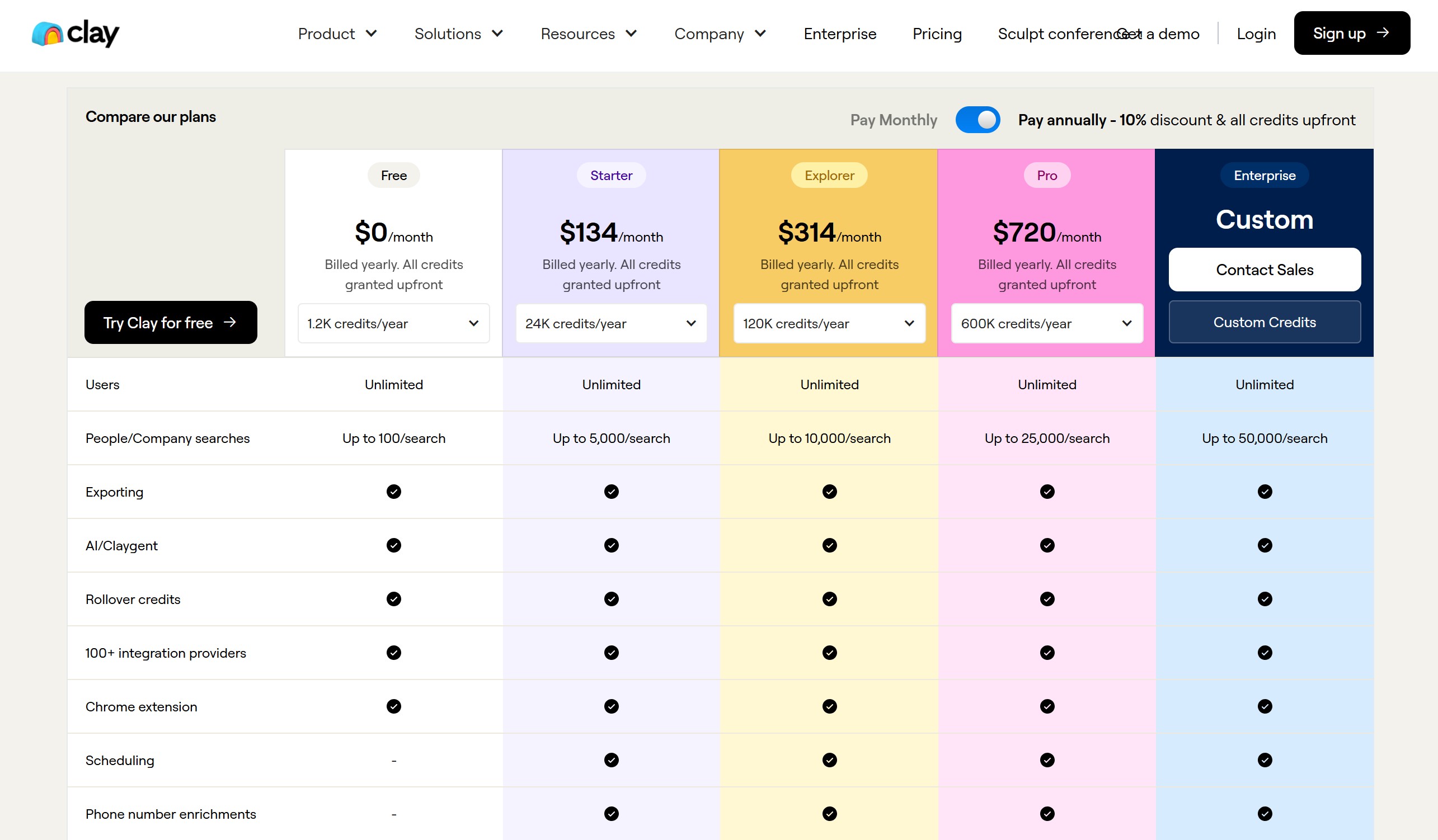1438x840 pixels.
Task: Select the Pay Monthly label
Action: 894,120
